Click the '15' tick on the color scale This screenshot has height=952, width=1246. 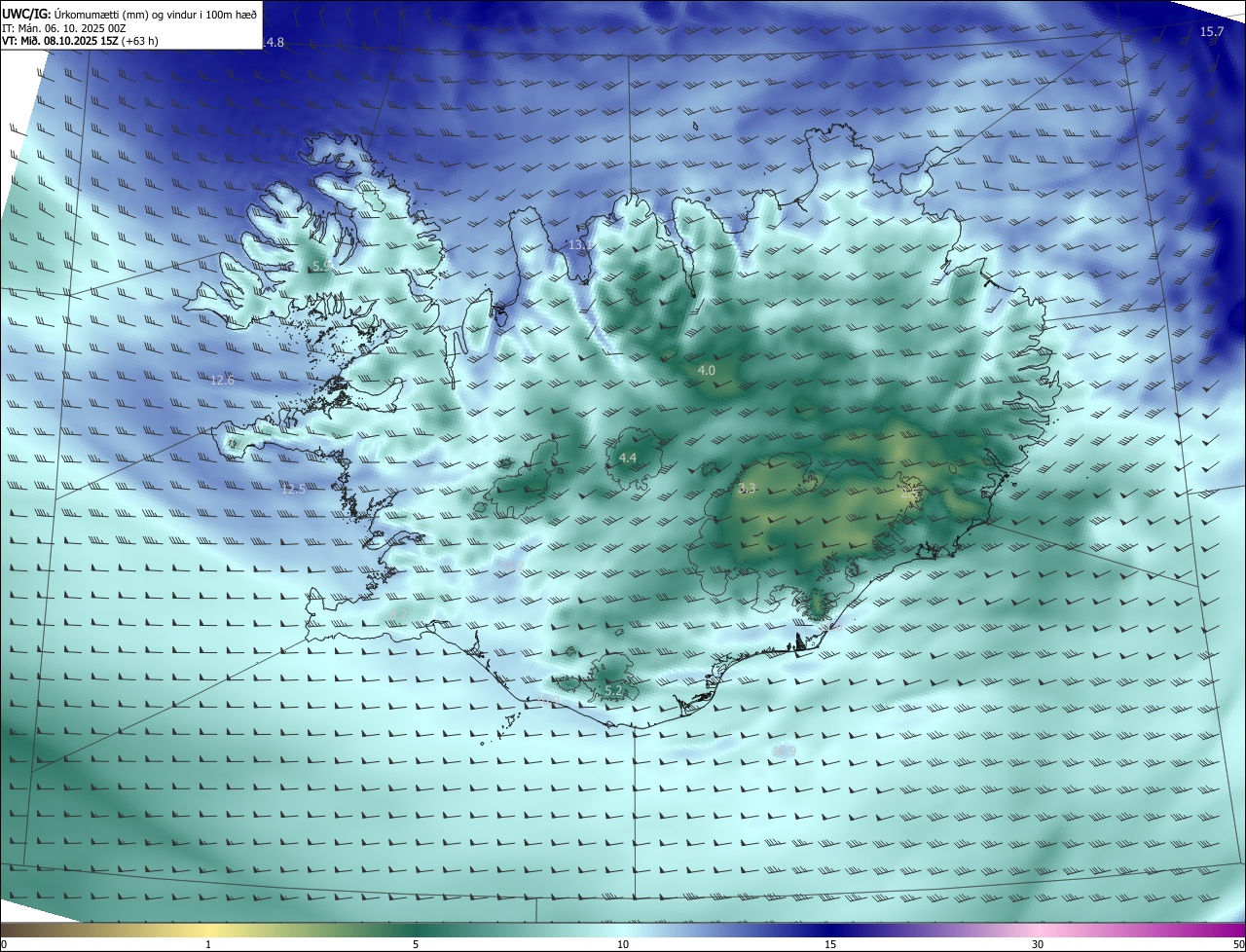pyautogui.click(x=830, y=944)
